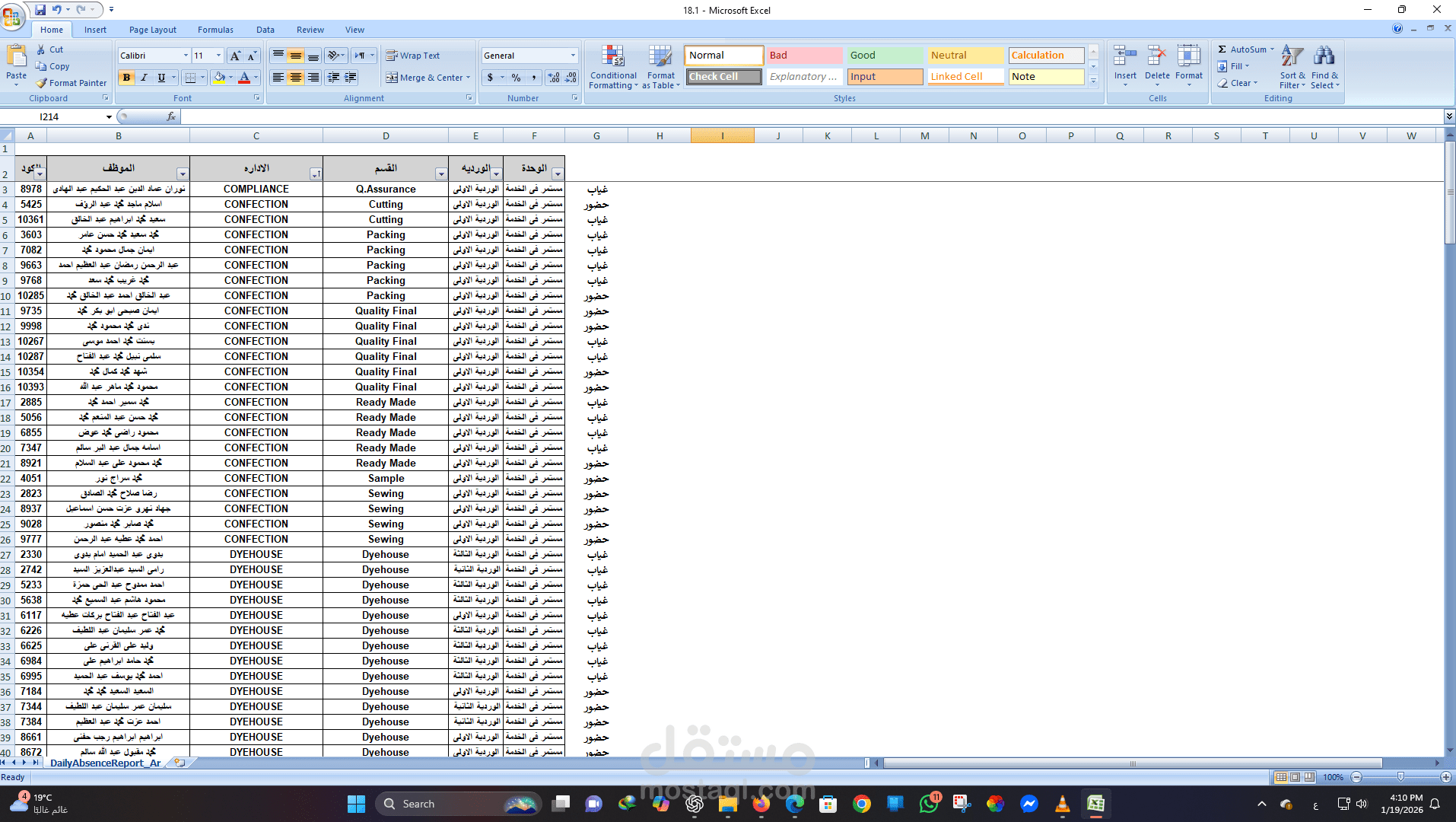Toggle Bold formatting
Viewport: 1456px width, 822px height.
coord(126,78)
